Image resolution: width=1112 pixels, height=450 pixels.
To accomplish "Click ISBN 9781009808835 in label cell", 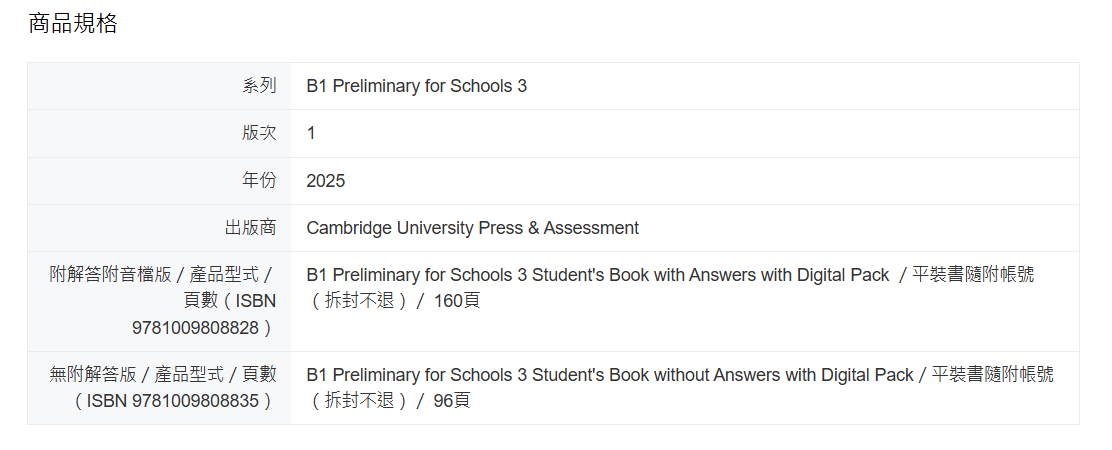I will click(x=173, y=401).
